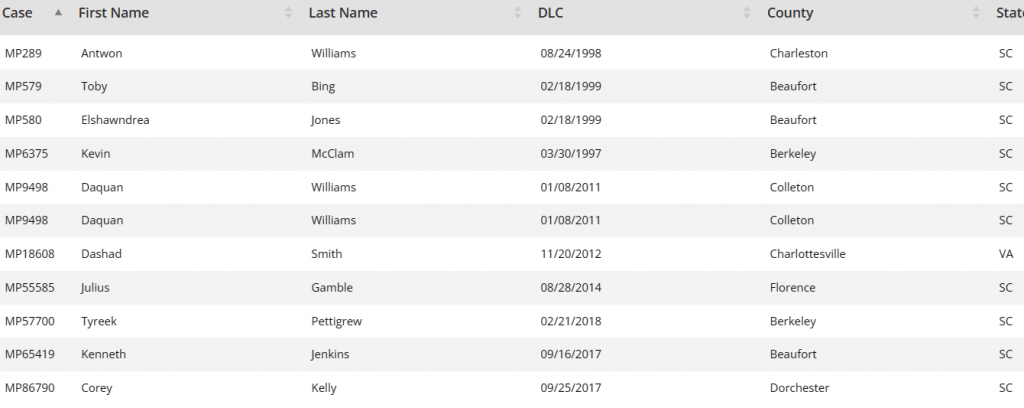Sort by the First Name header label
This screenshot has height=408, width=1024.
pyautogui.click(x=113, y=13)
